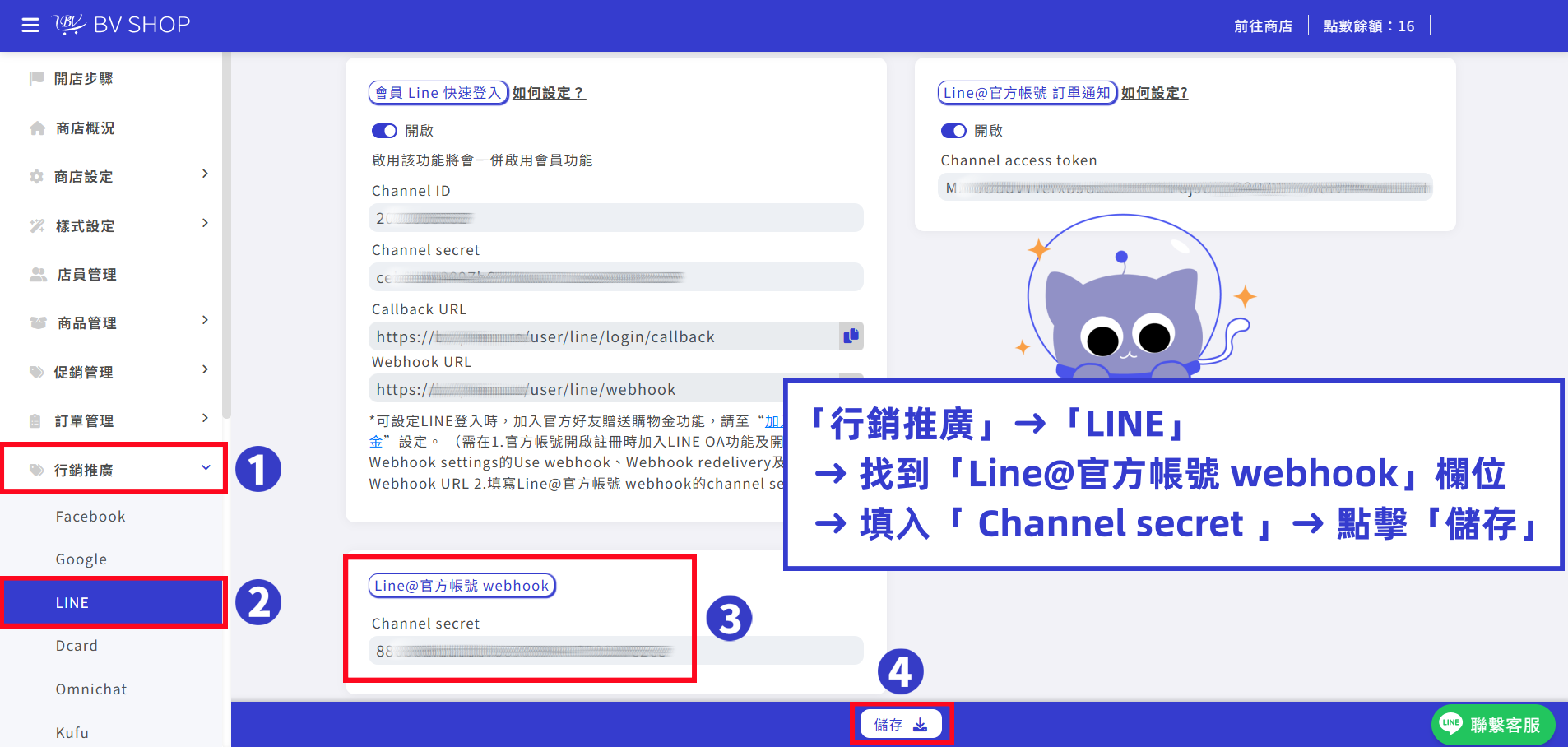Click the tag icon beside 行銷推廣
Image resolution: width=1568 pixels, height=747 pixels.
pos(36,470)
